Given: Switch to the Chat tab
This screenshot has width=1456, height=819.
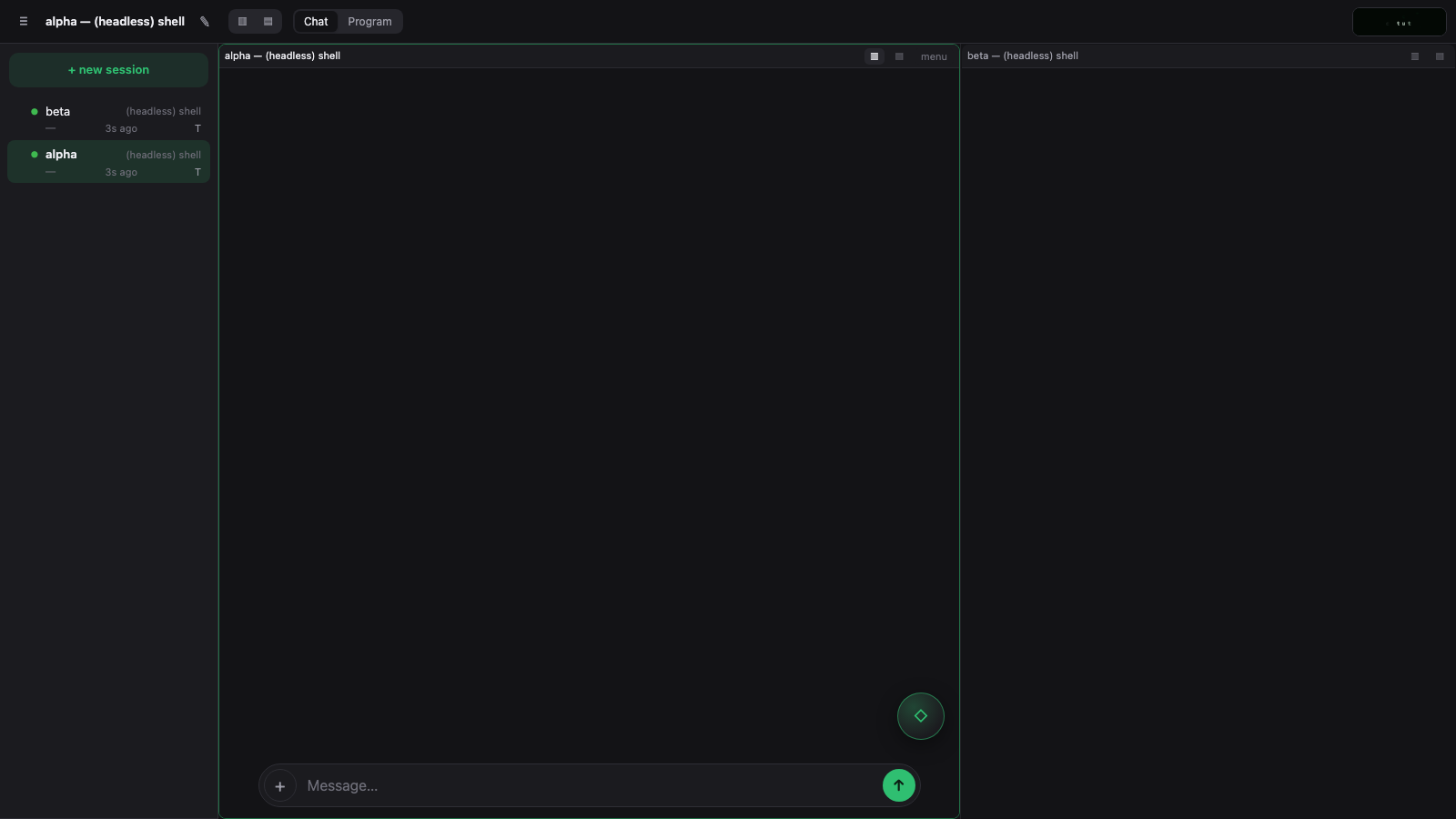Looking at the screenshot, I should click(316, 21).
